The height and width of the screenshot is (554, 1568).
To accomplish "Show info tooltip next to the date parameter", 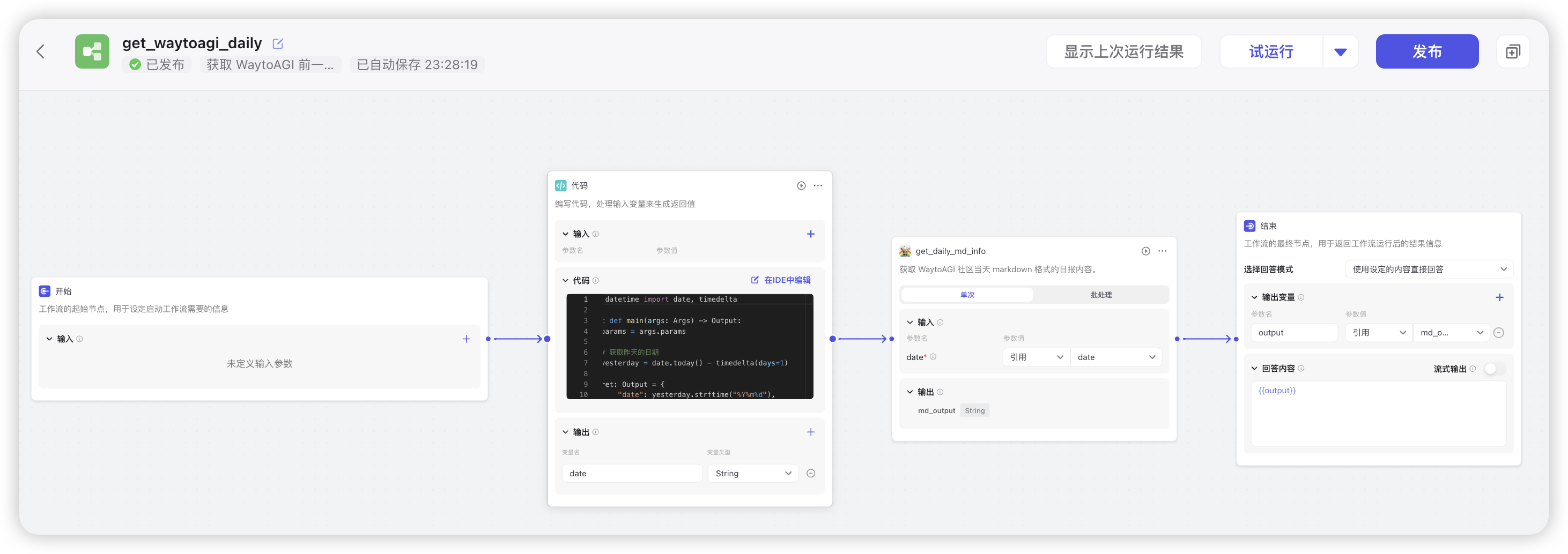I will point(933,357).
